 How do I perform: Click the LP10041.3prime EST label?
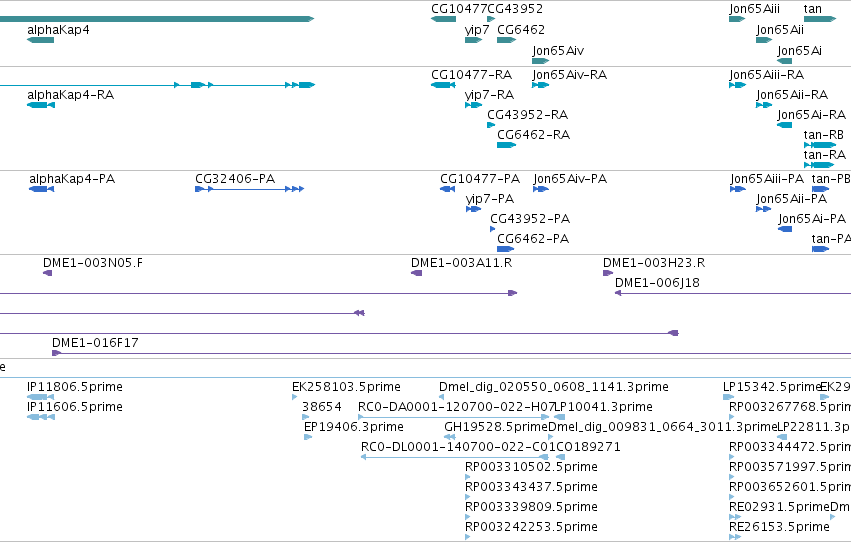(604, 407)
